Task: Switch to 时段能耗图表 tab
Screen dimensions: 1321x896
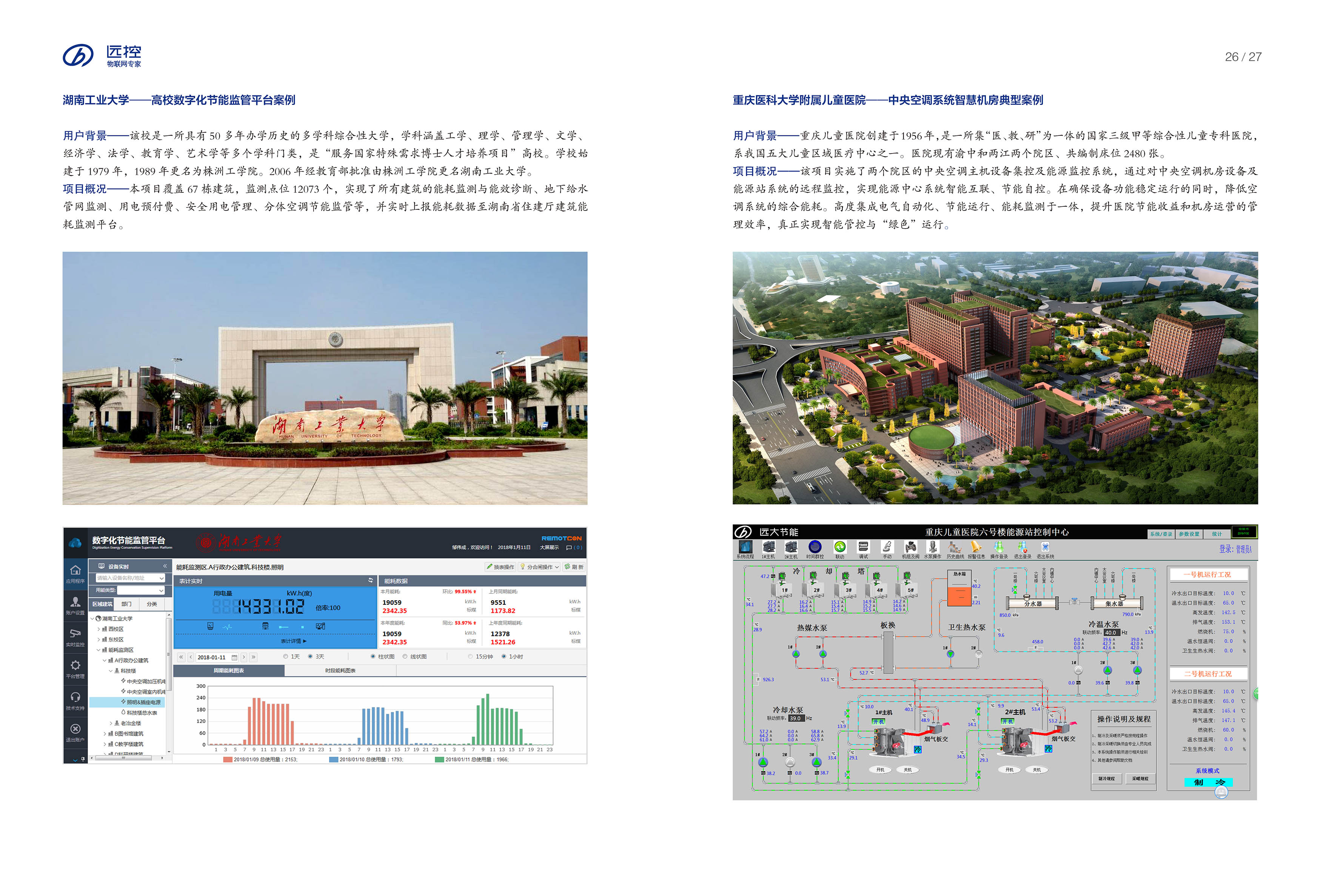Action: click(340, 670)
